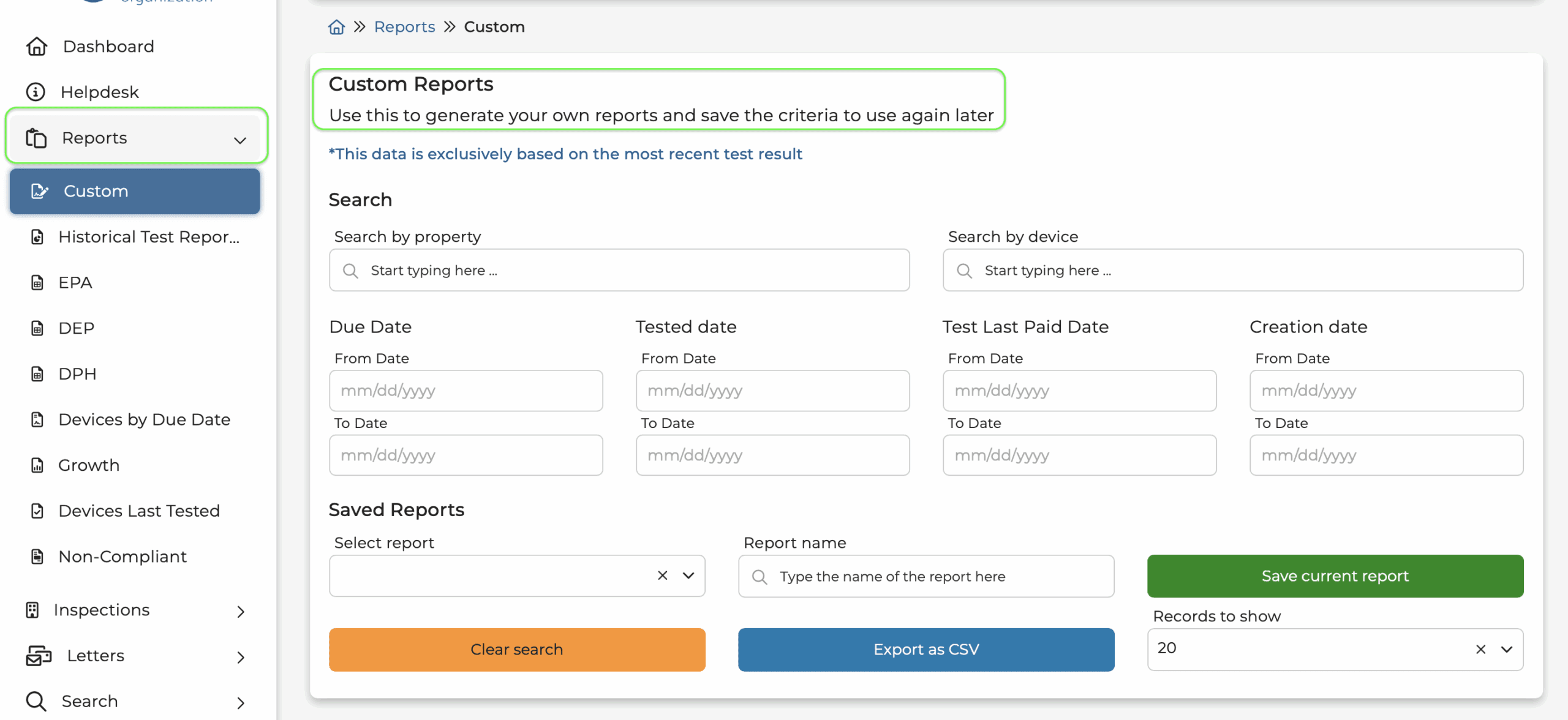Image resolution: width=1568 pixels, height=720 pixels.
Task: Click Test Last Paid To Date field
Action: pyautogui.click(x=1080, y=455)
